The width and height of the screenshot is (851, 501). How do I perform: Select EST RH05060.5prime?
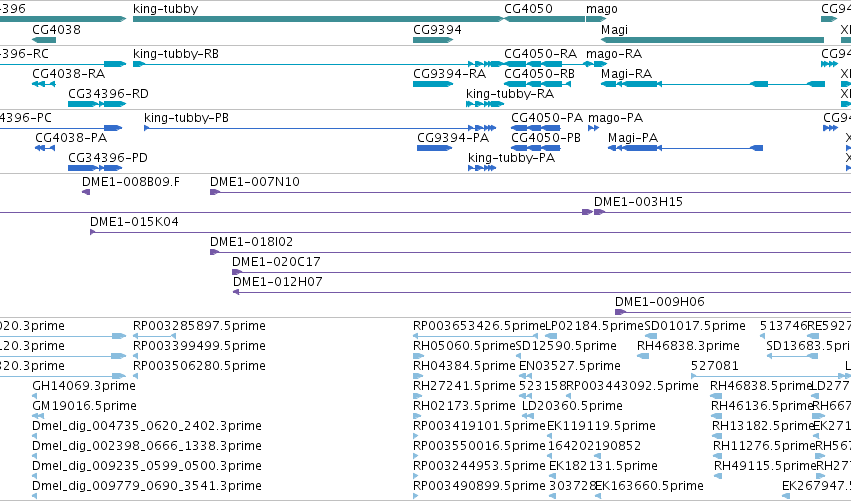417,356
